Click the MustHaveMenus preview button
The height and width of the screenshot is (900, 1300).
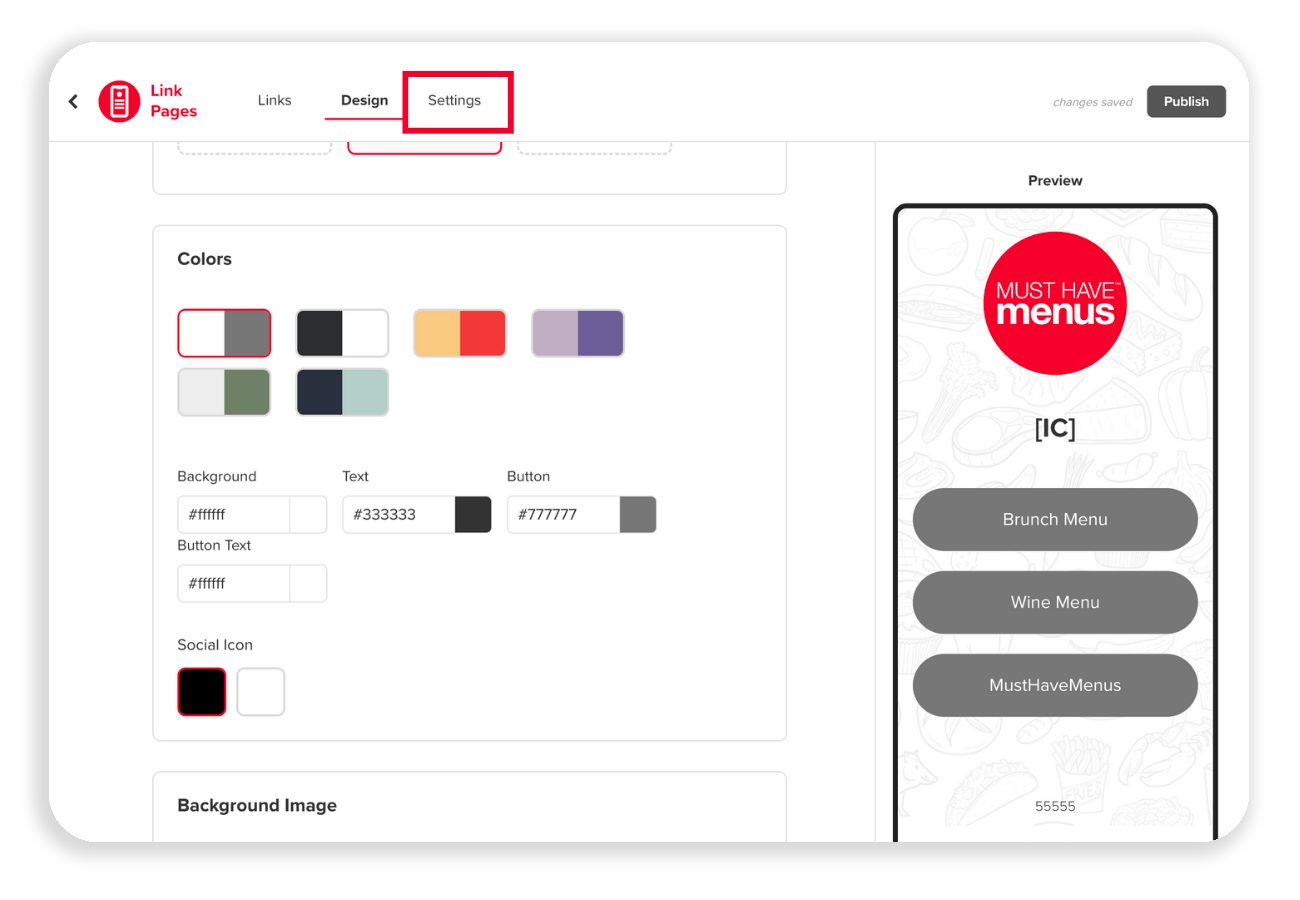click(1055, 685)
